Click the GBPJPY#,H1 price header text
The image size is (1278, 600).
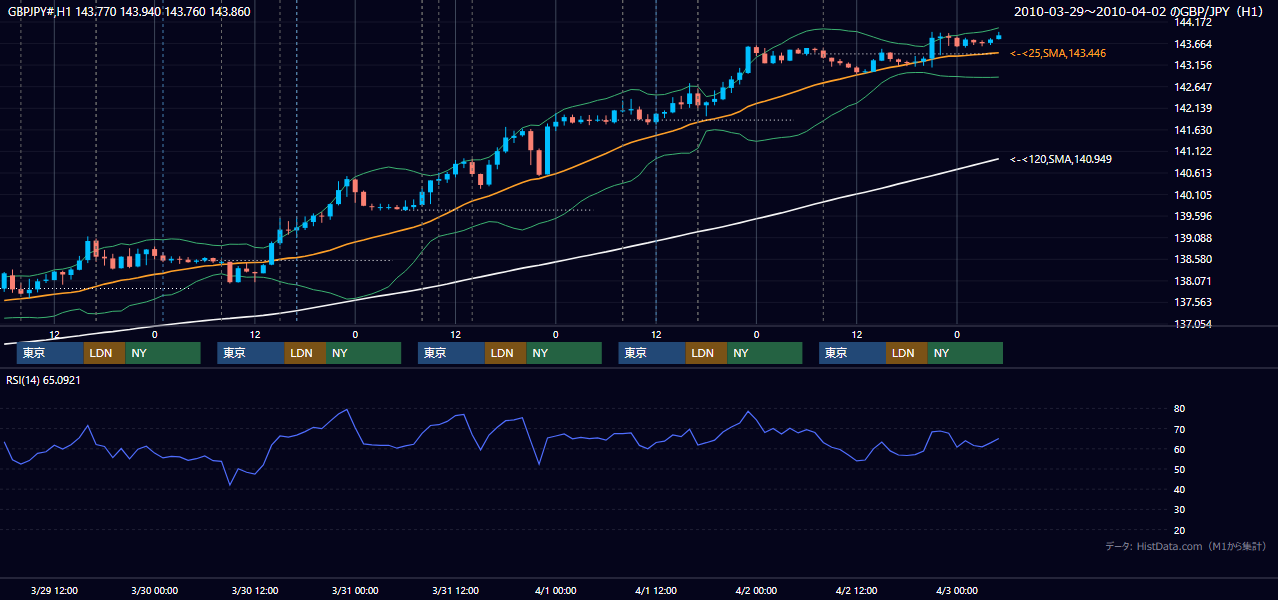click(129, 12)
